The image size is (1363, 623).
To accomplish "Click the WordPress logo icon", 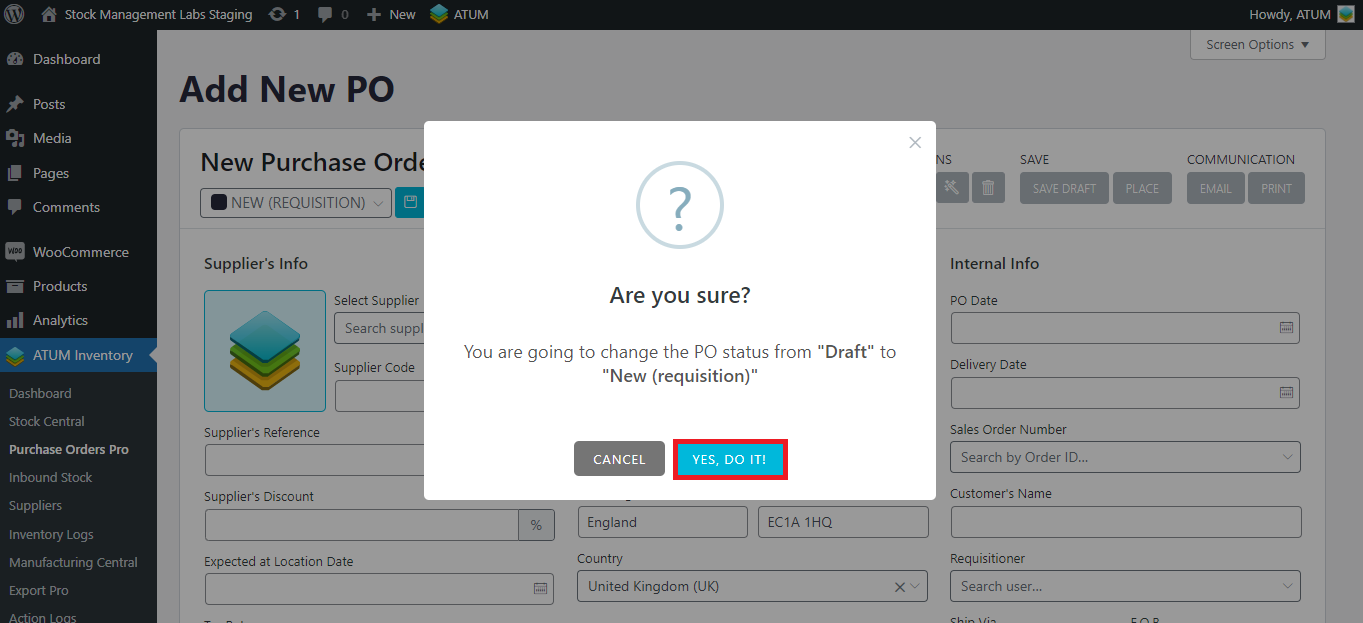I will pos(14,15).
